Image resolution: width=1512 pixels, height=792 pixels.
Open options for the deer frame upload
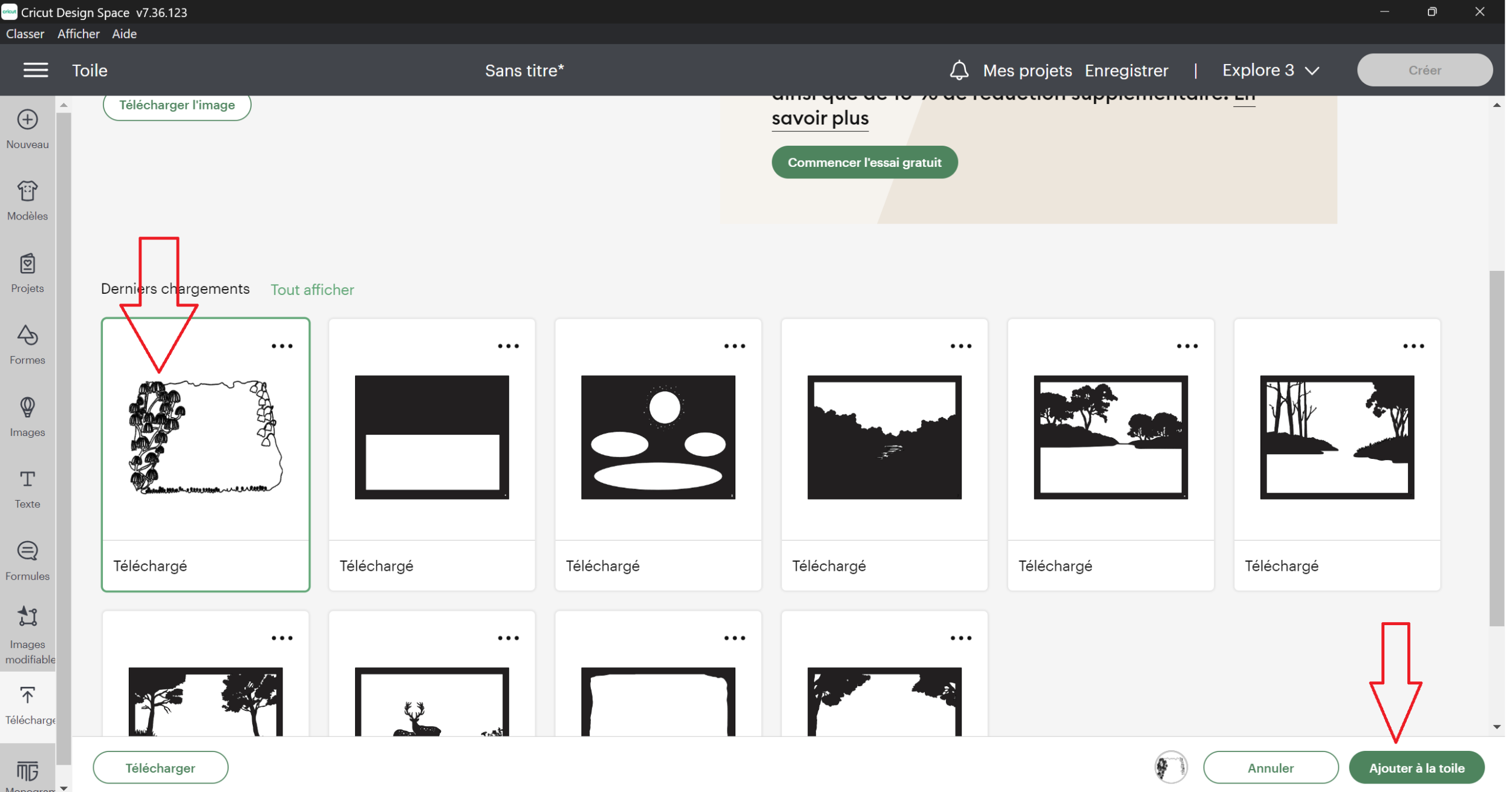508,638
